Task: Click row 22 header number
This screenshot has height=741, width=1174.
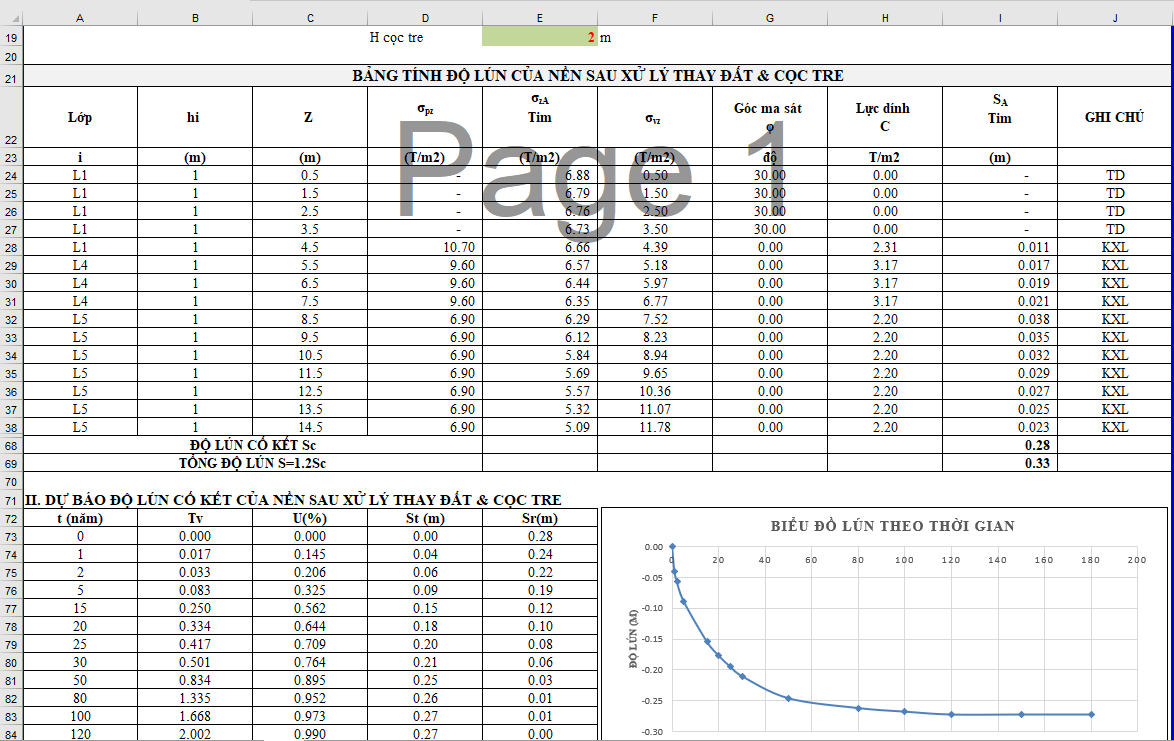Action: pos(11,141)
